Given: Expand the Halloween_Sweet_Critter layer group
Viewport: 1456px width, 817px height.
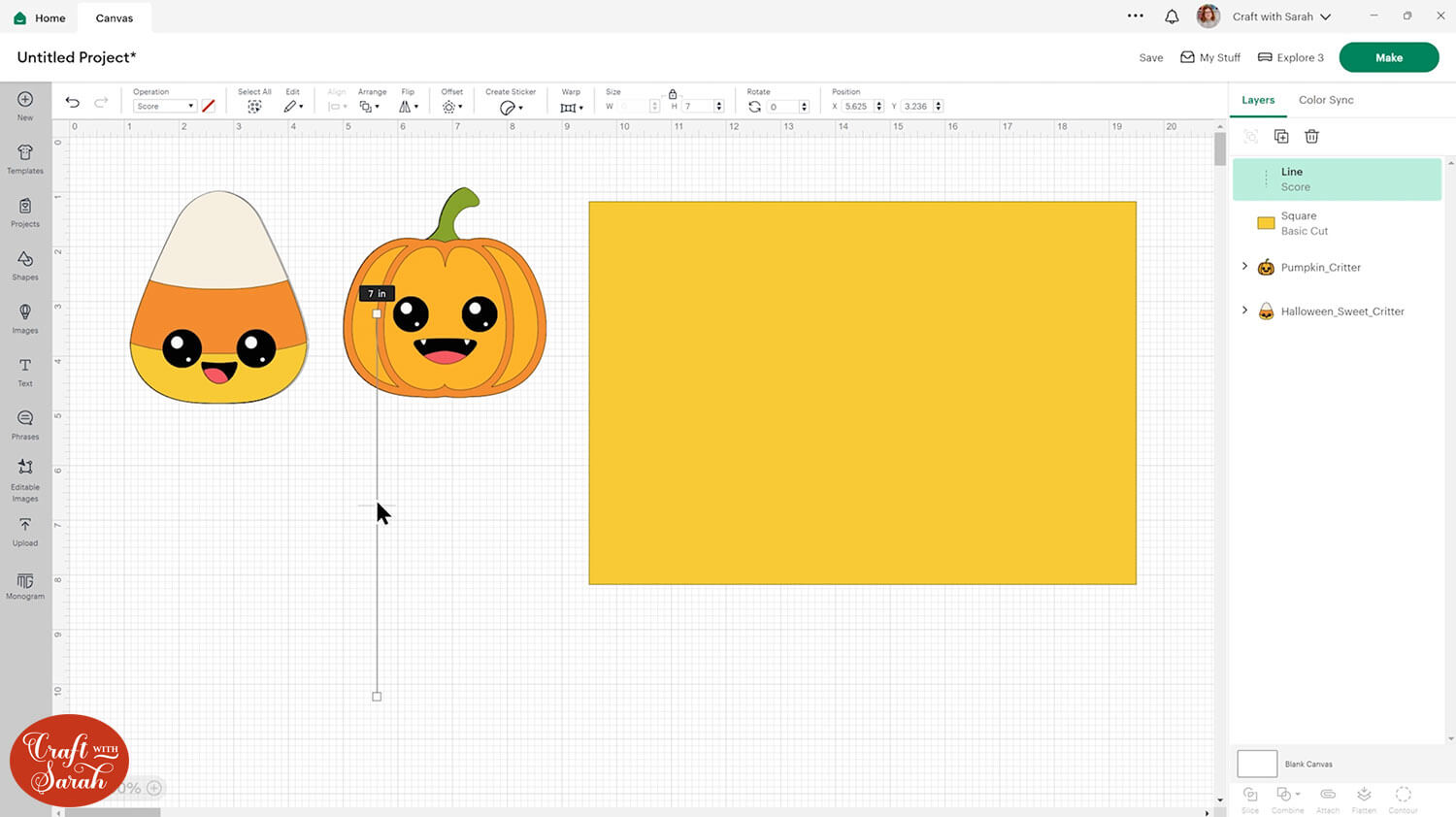Looking at the screenshot, I should 1244,310.
